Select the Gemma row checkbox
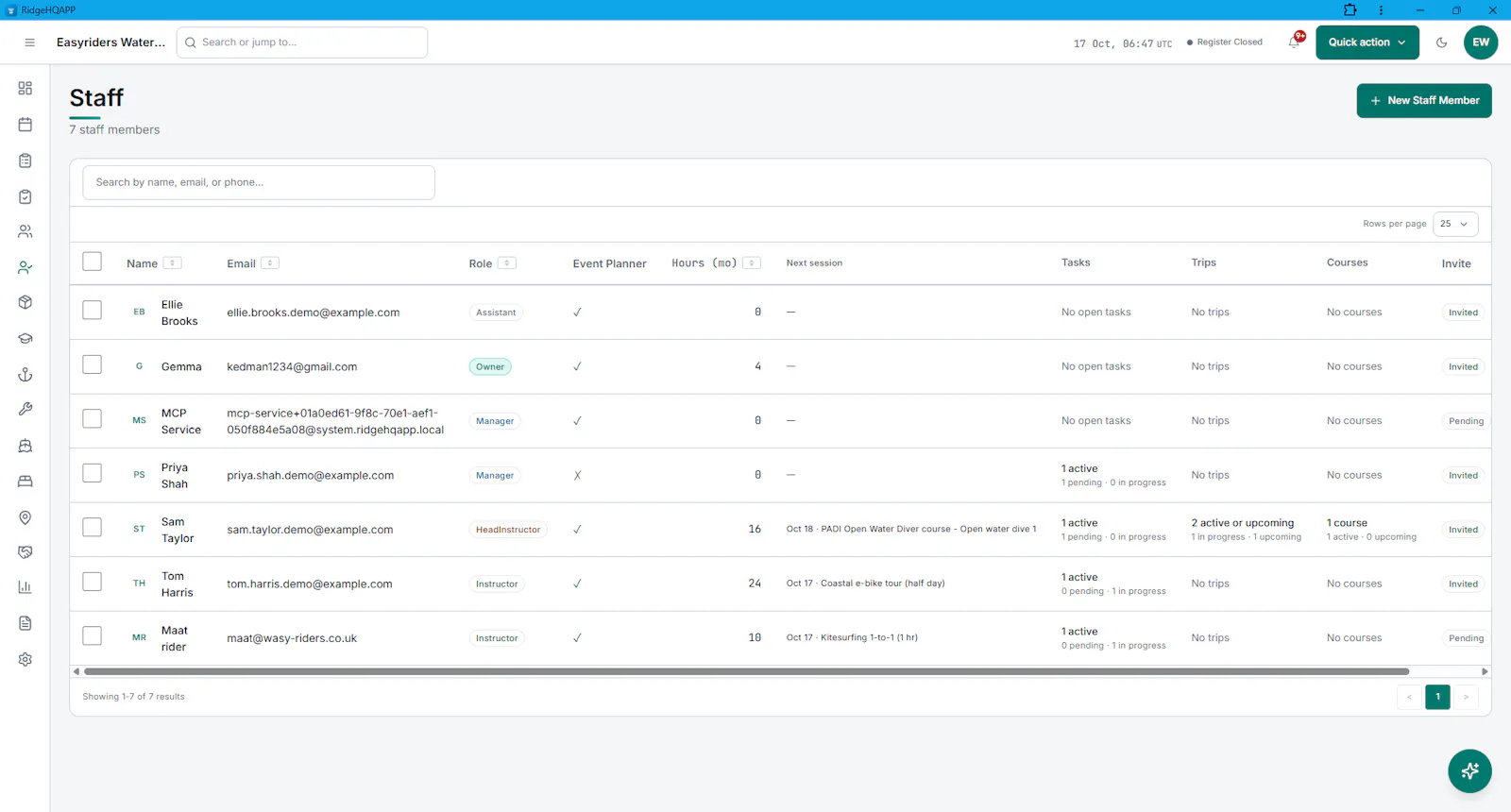 [x=92, y=364]
